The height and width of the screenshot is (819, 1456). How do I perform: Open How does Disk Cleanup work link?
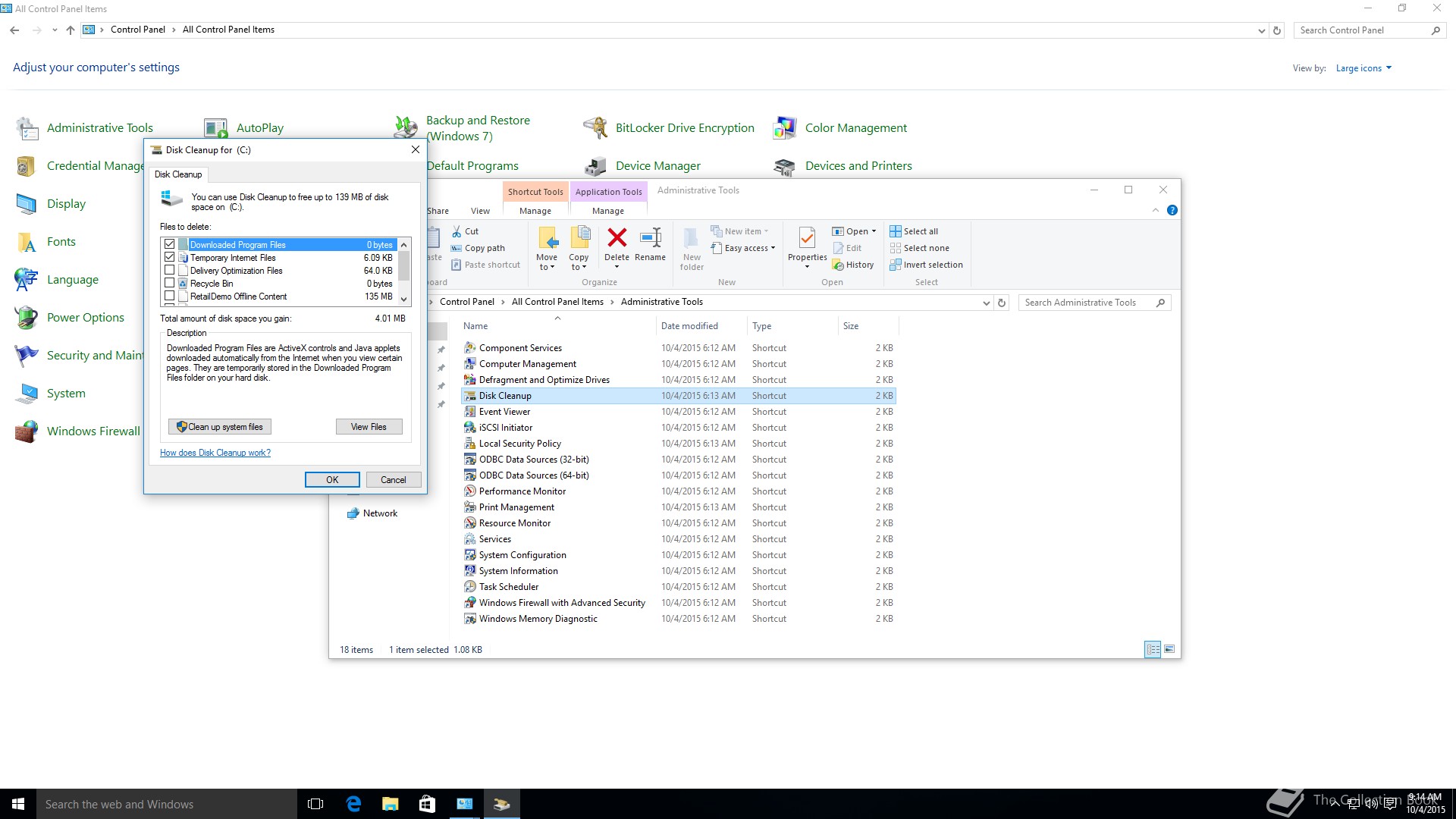(215, 453)
